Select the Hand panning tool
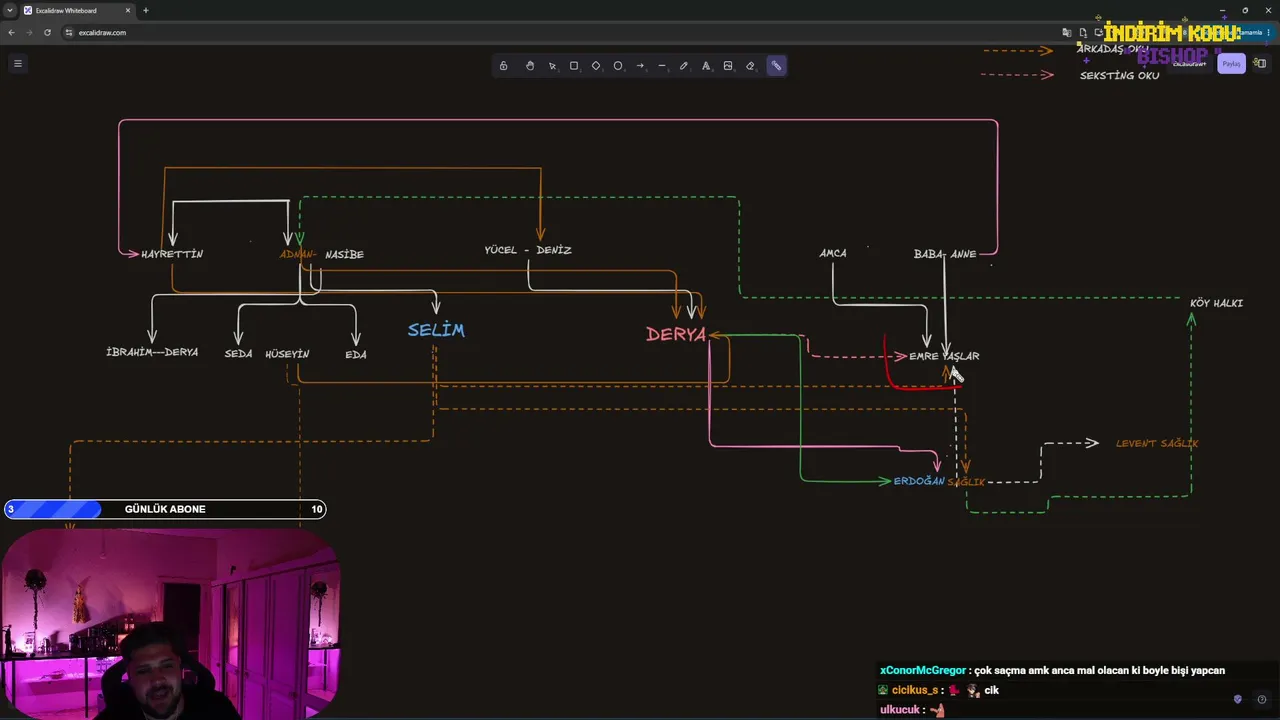This screenshot has height=720, width=1280. (x=530, y=66)
